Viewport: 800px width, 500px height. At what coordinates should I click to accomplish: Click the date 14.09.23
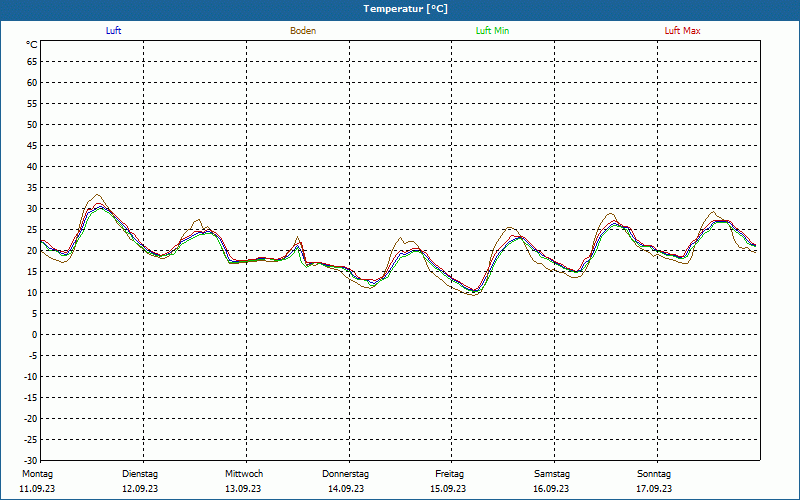(x=346, y=489)
